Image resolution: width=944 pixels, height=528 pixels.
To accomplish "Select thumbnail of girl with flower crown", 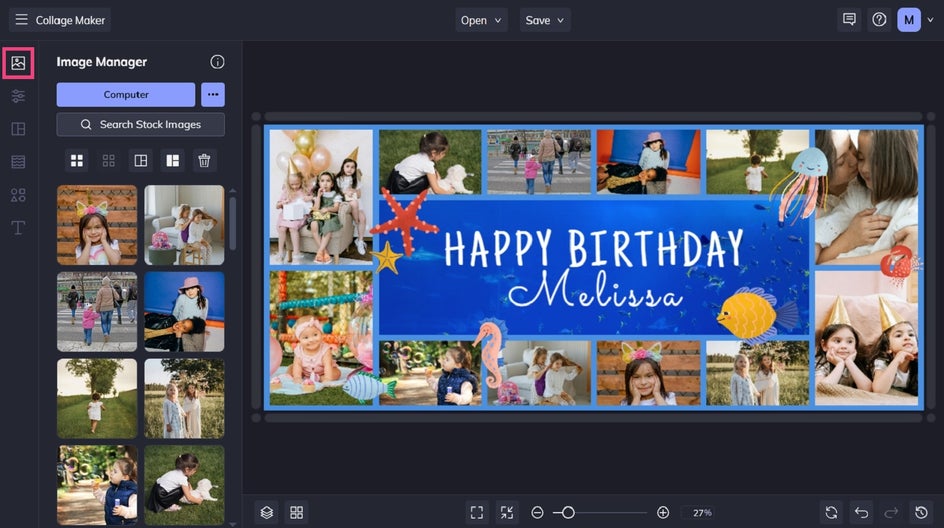I will [97, 225].
